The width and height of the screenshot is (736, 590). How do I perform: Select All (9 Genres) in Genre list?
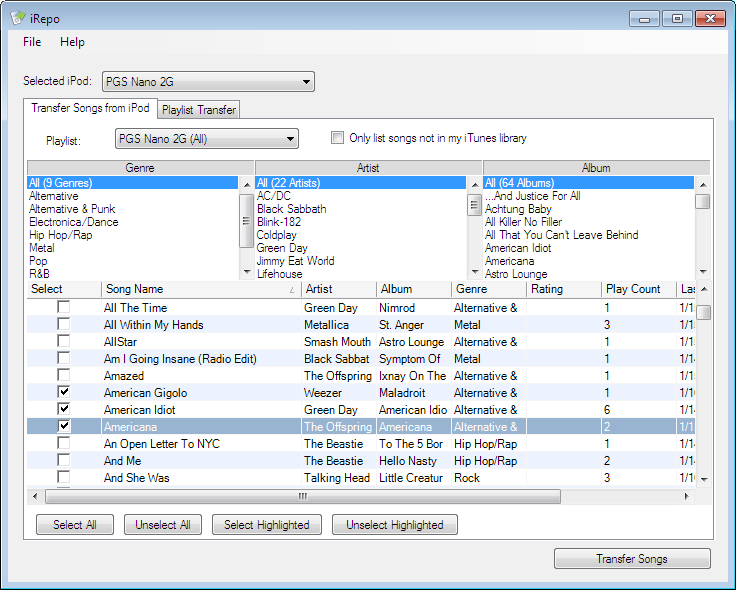[132, 183]
